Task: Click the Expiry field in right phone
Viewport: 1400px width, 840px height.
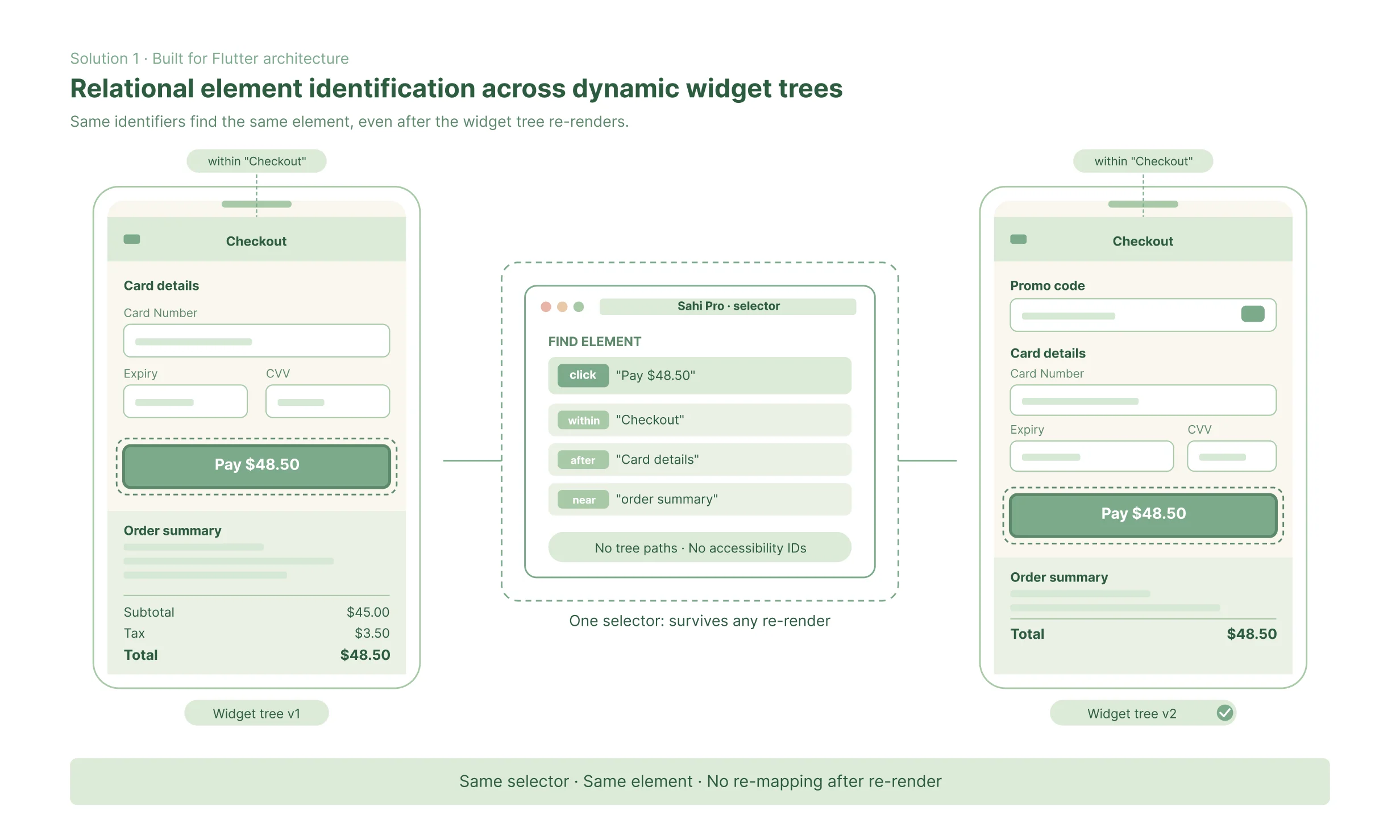Action: 1092,456
